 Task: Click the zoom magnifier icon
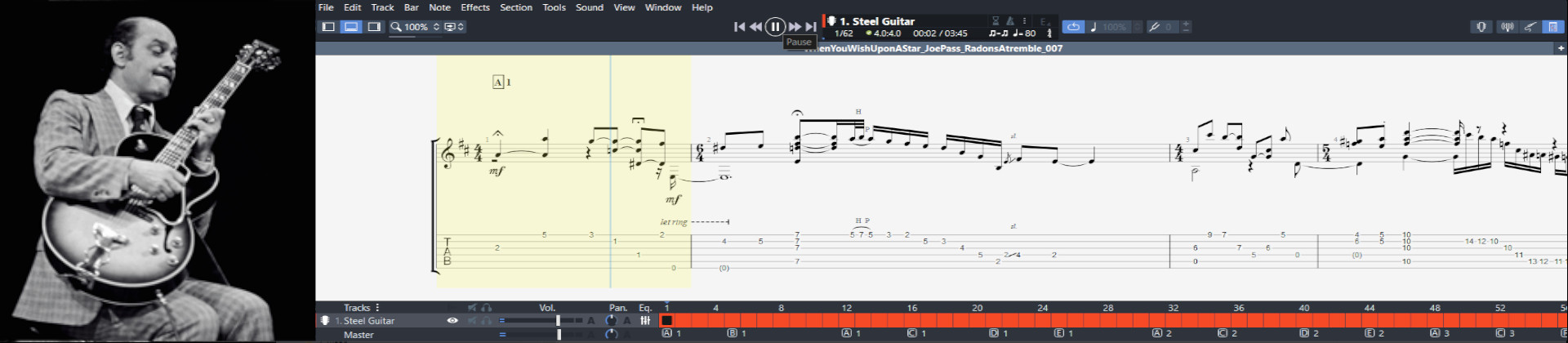(x=396, y=27)
